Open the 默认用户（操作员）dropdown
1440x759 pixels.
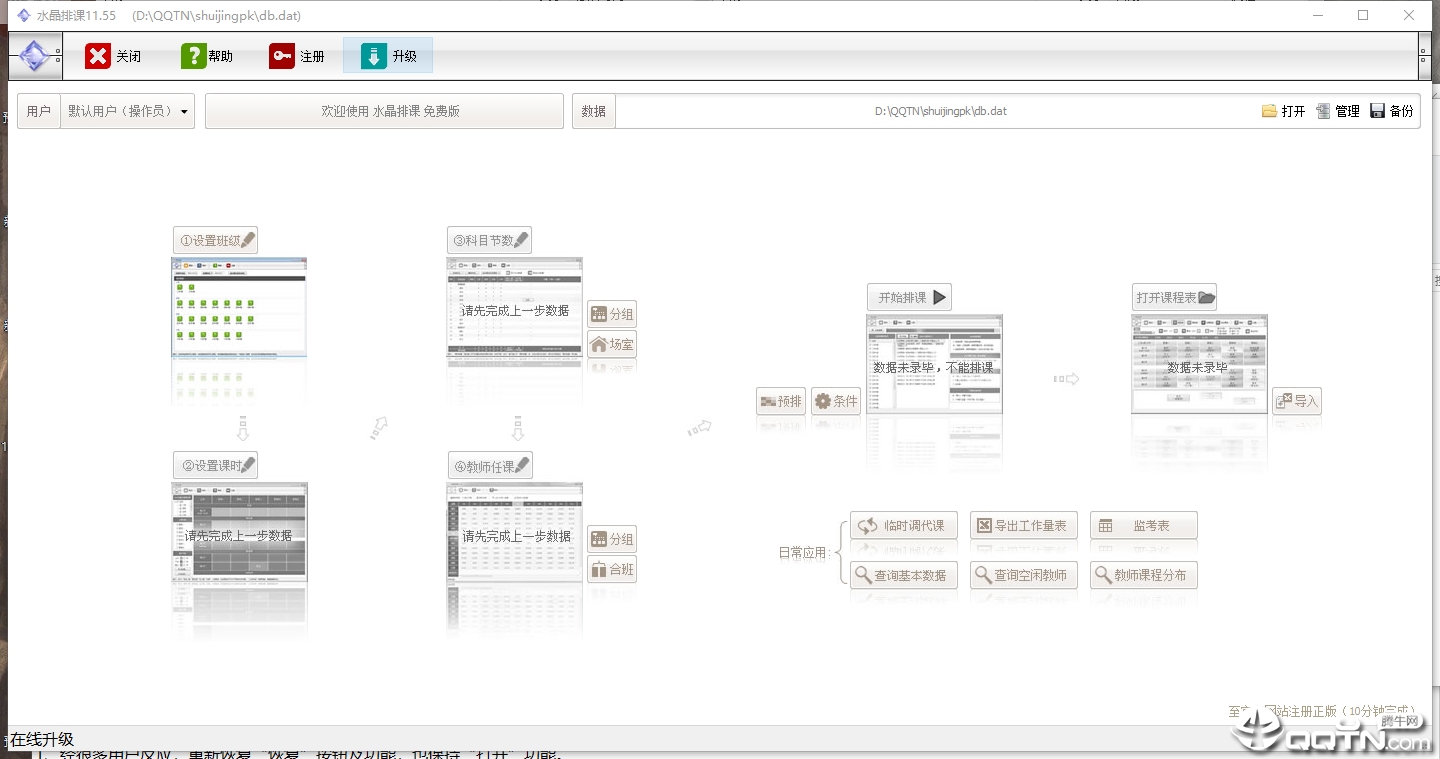point(128,111)
